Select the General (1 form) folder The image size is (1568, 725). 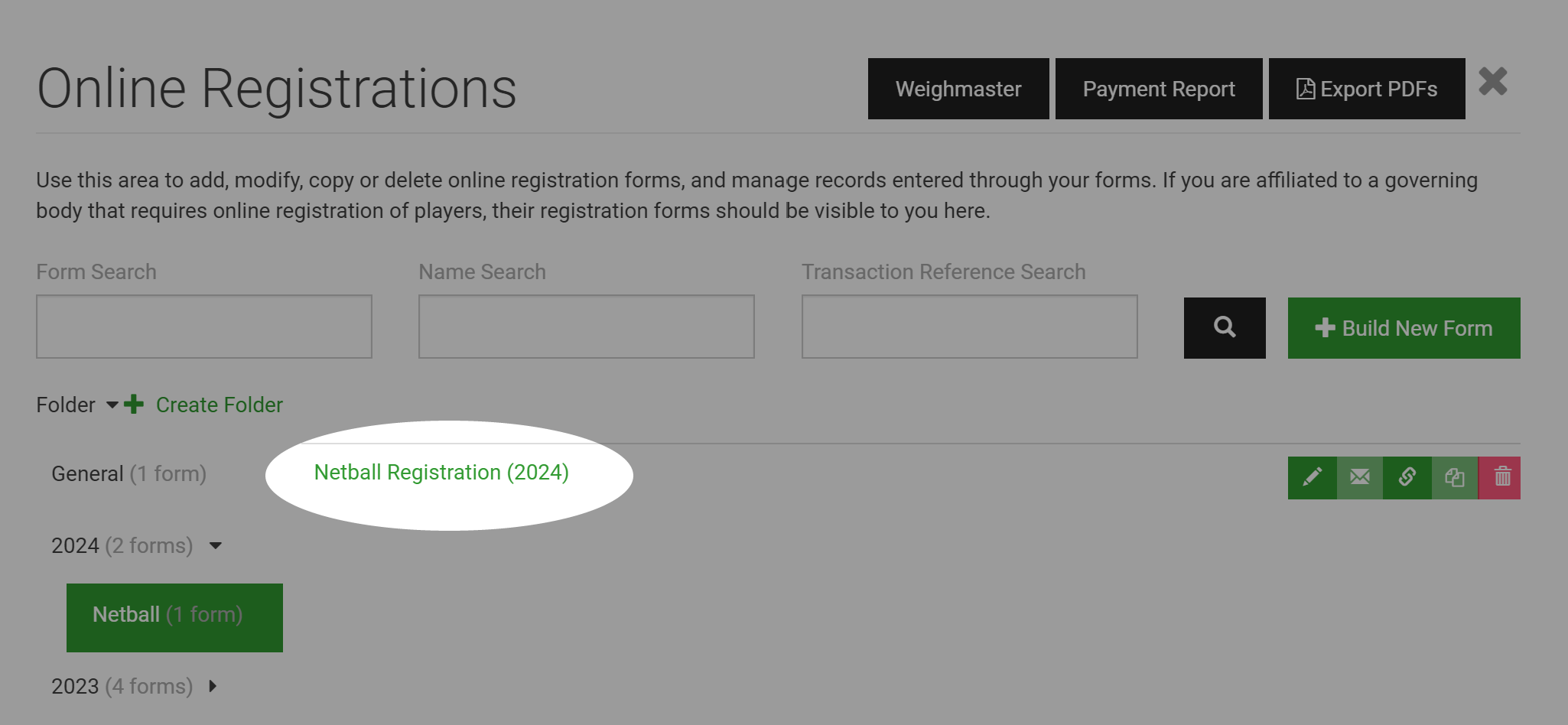coord(128,474)
